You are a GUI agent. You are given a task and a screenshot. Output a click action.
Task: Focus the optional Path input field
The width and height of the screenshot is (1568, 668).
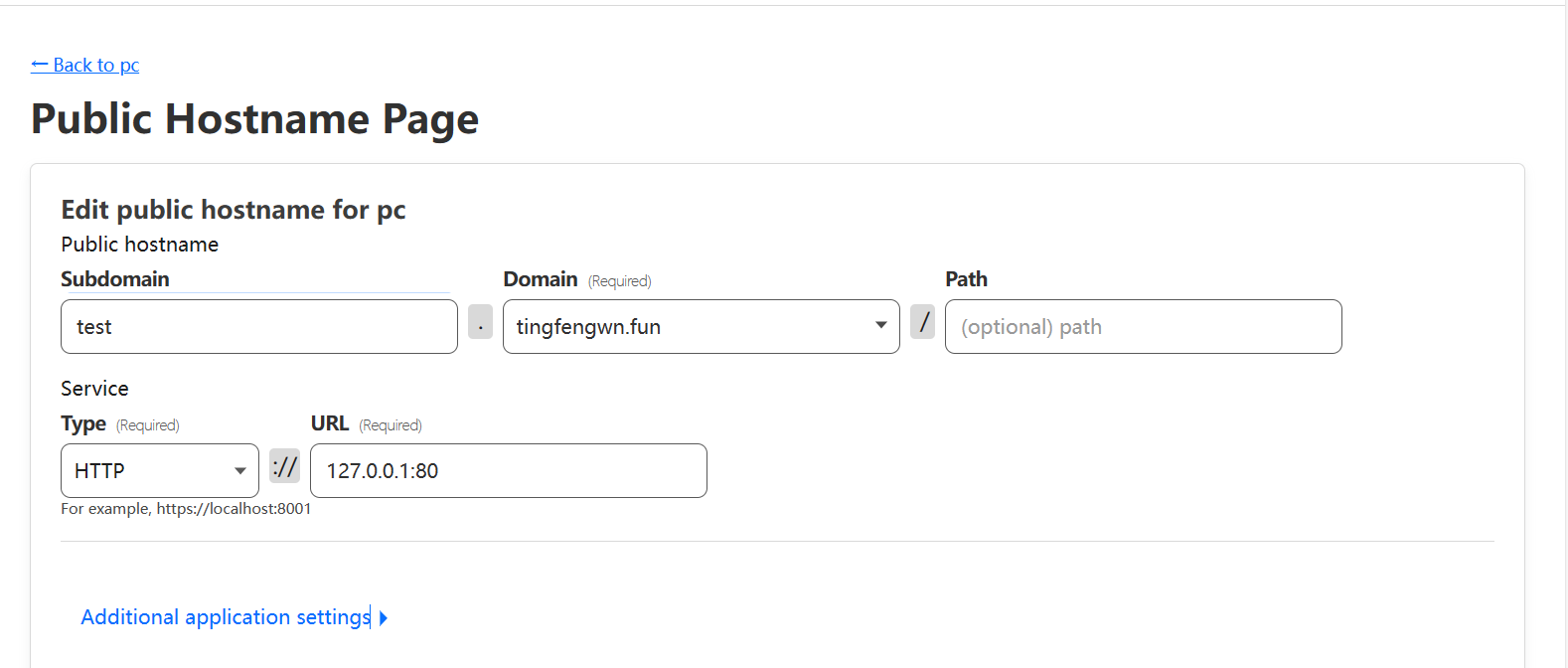(1143, 327)
